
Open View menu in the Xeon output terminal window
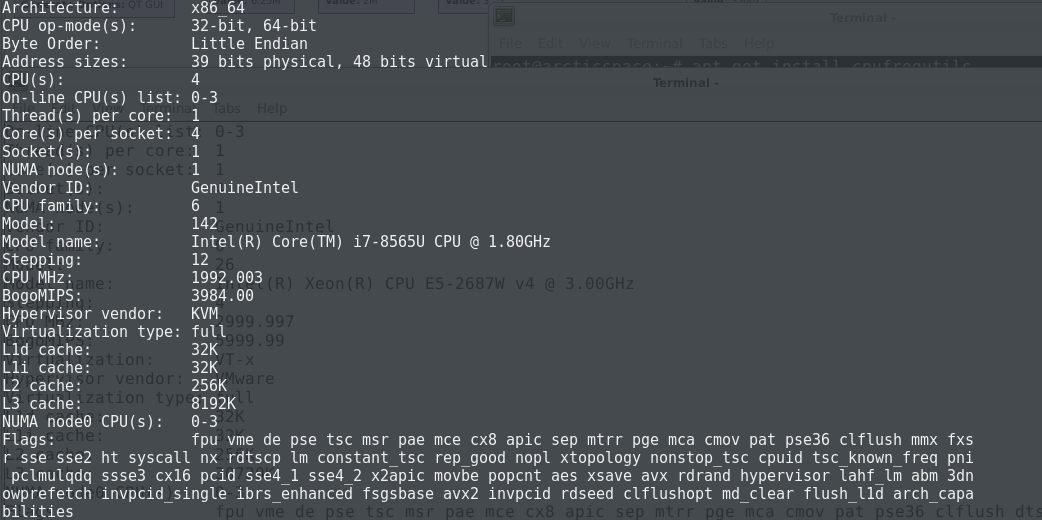click(108, 108)
